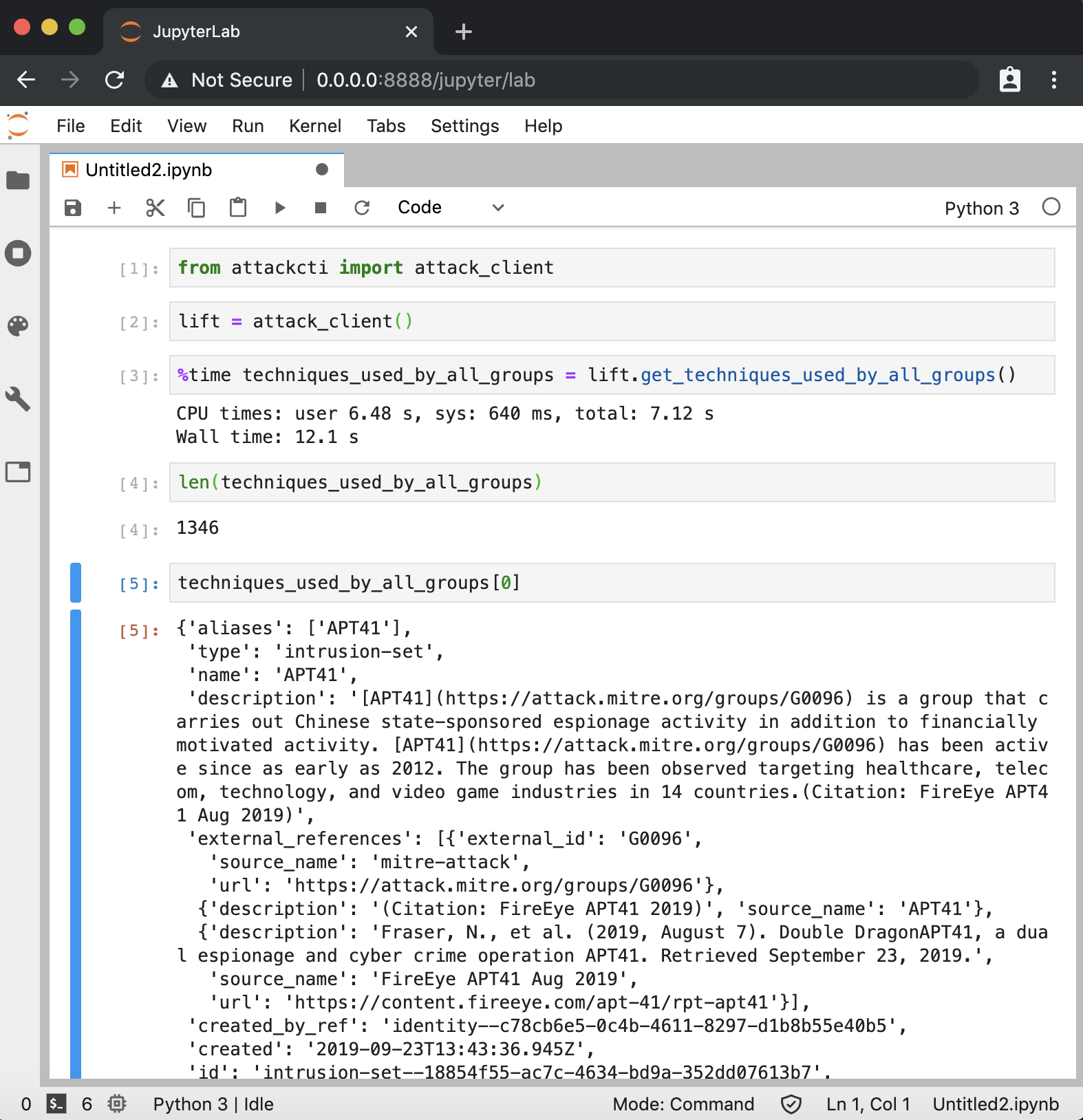The width and height of the screenshot is (1083, 1120).
Task: Collapse cell 5 input via blue bar
Action: pos(76,583)
